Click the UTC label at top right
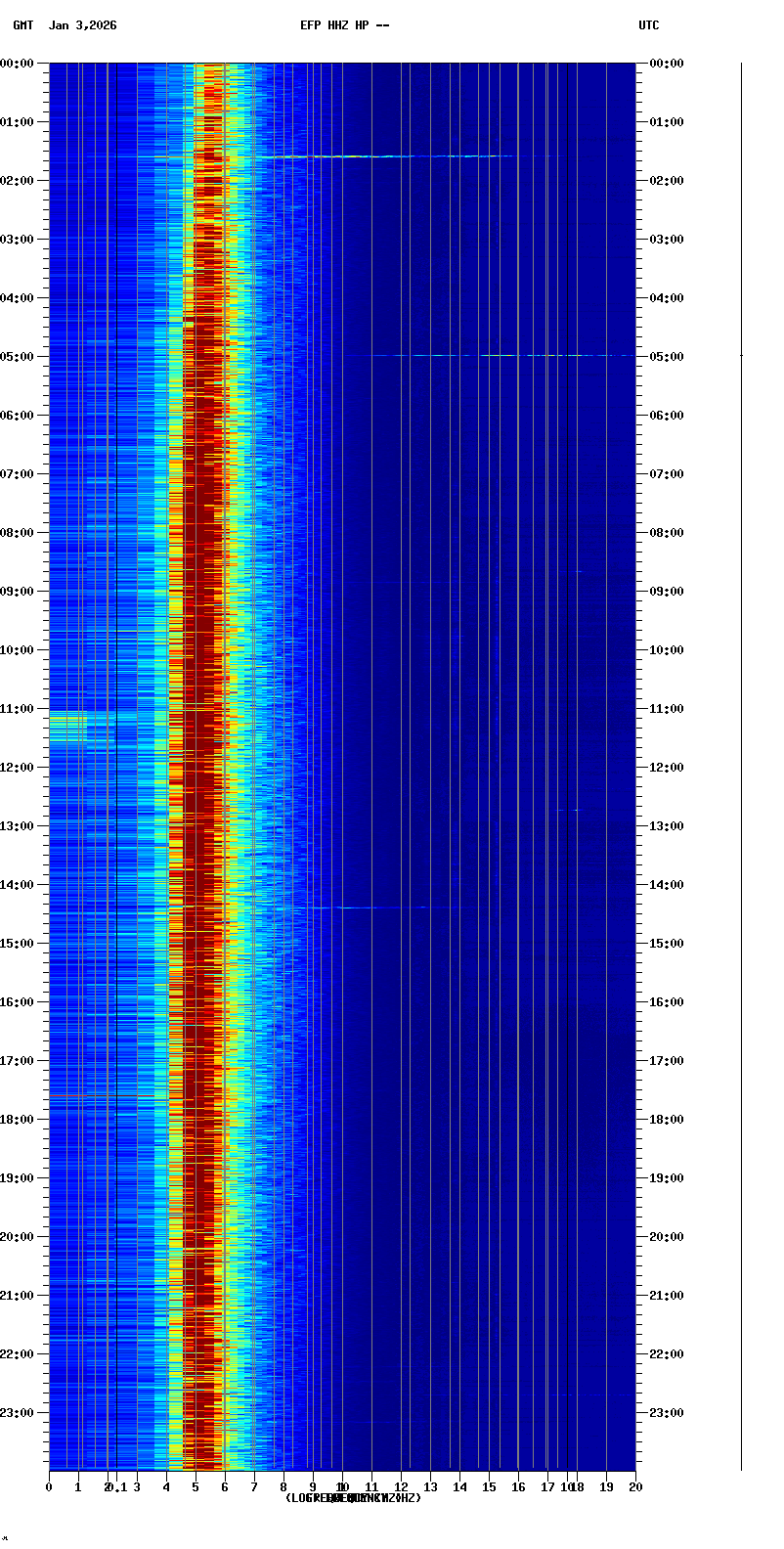 (x=648, y=25)
